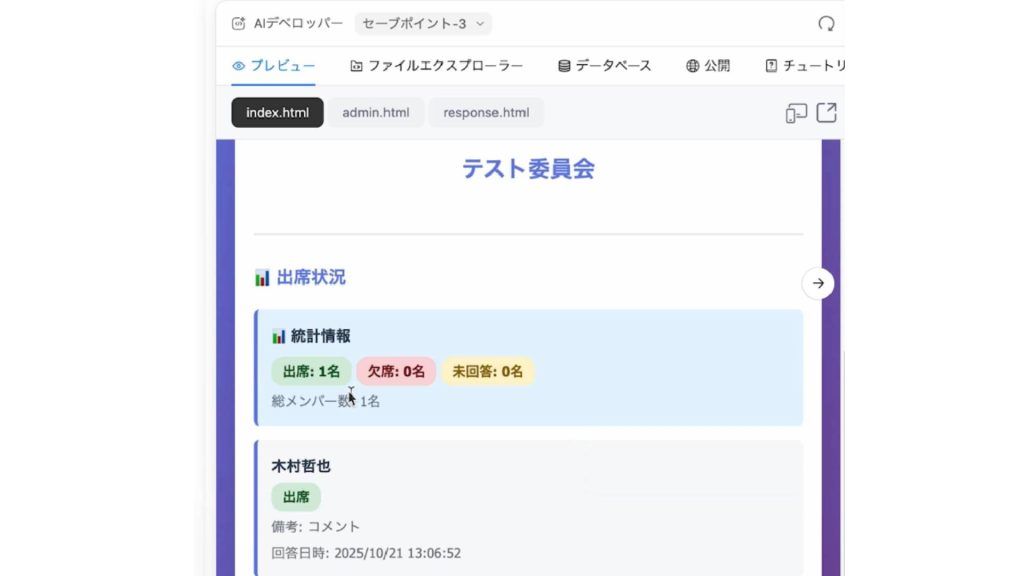Screen dimensions: 1024x576
Task: Click the member name 木村哲也
Action: click(301, 466)
